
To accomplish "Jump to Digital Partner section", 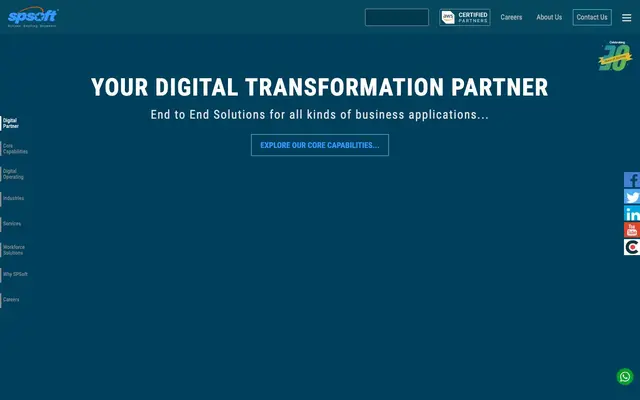I will [x=11, y=123].
